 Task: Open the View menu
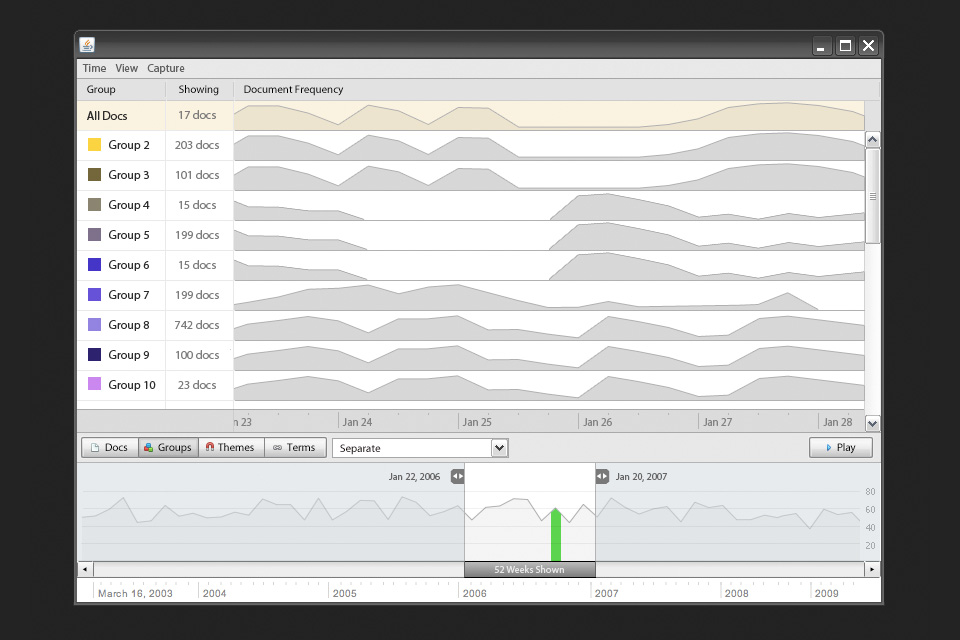[126, 69]
